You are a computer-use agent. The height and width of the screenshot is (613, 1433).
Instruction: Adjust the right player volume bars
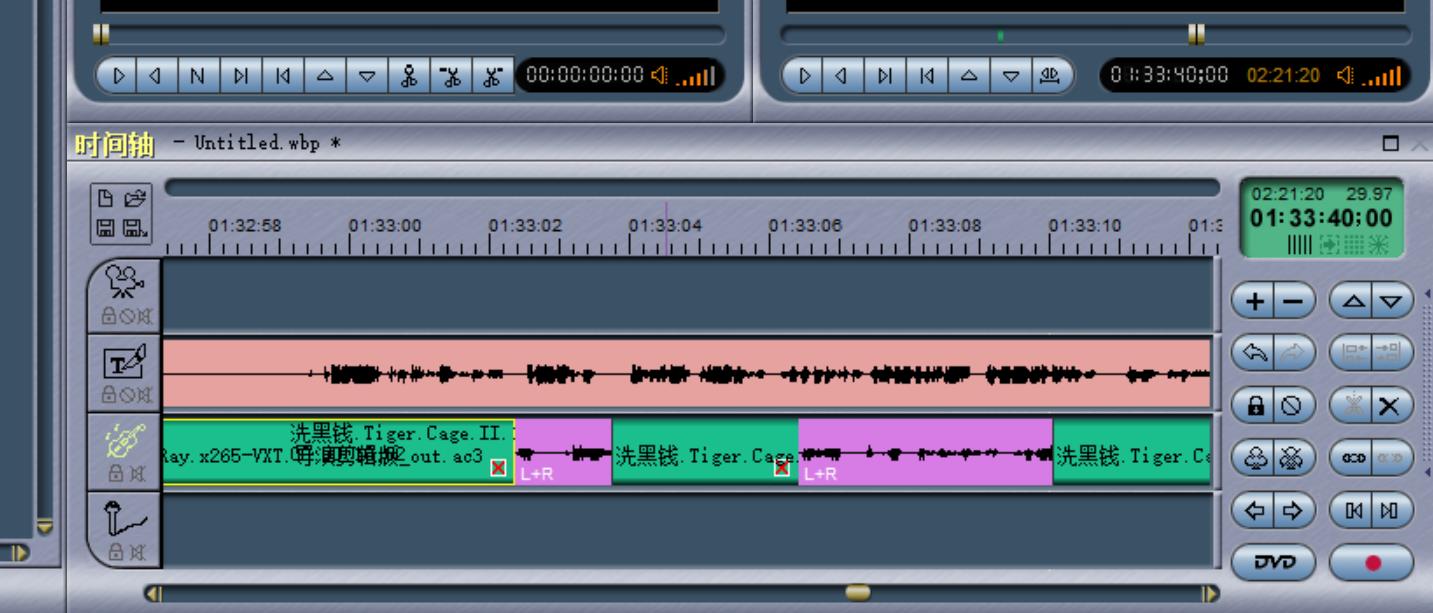click(1384, 76)
